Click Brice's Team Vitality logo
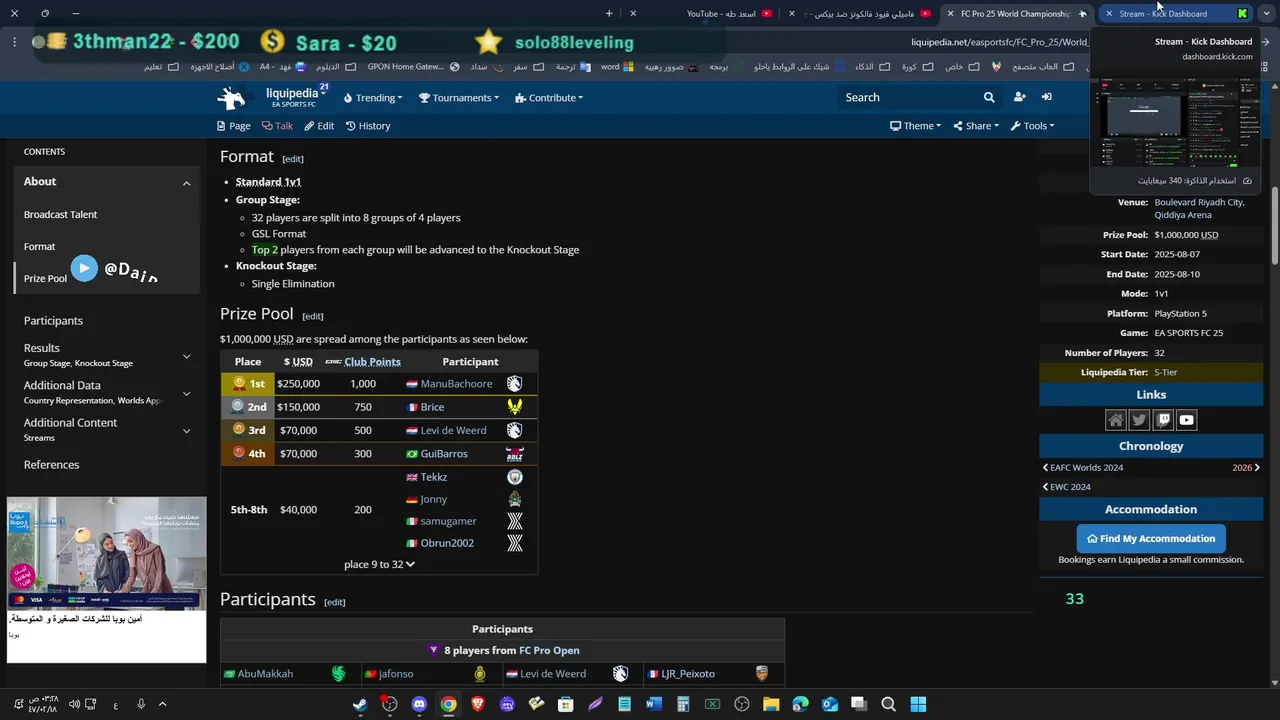 pyautogui.click(x=514, y=407)
